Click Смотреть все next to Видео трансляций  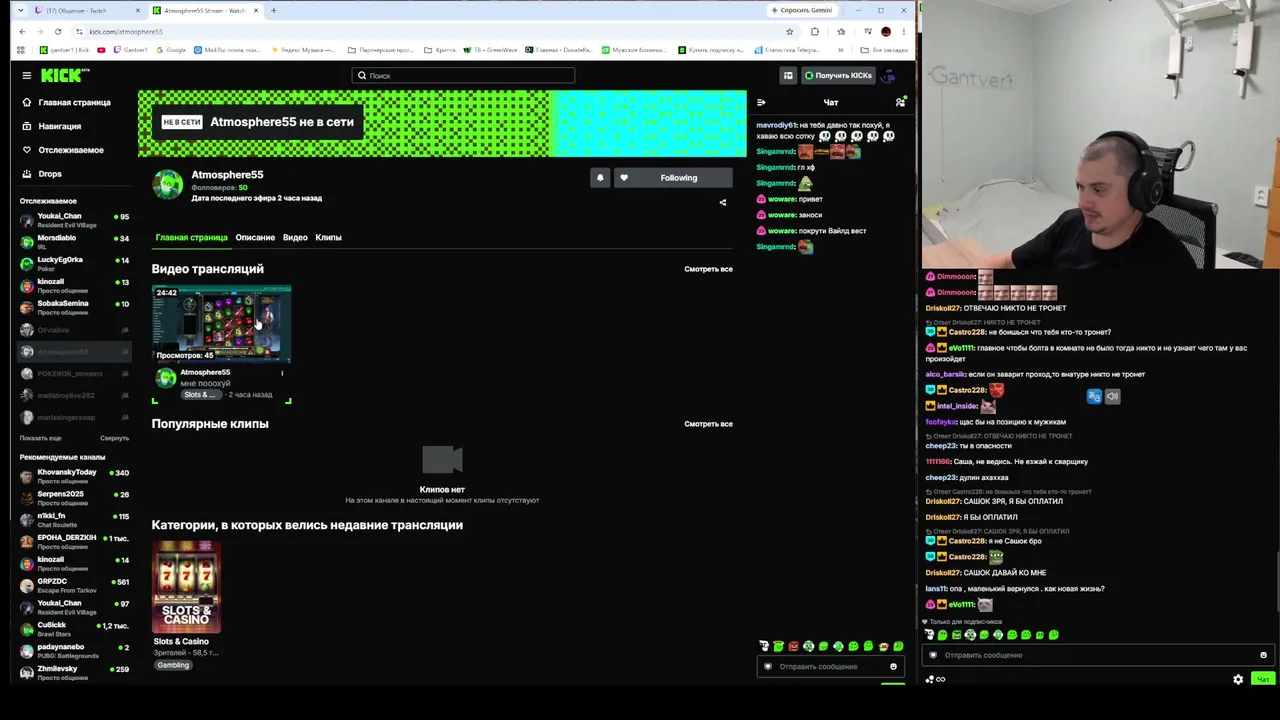click(x=708, y=269)
